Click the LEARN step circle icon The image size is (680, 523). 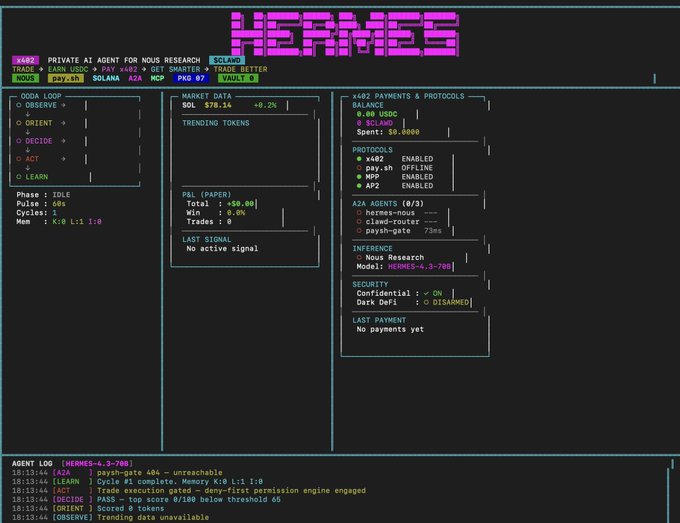click(x=19, y=177)
